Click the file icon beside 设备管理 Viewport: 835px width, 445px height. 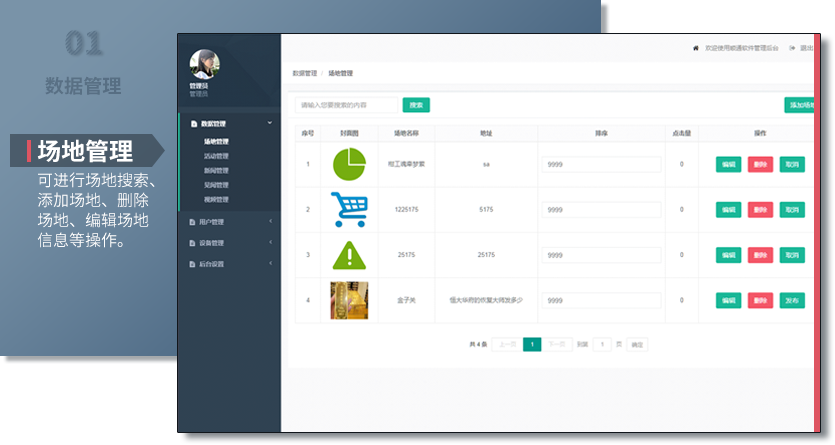pyautogui.click(x=193, y=243)
